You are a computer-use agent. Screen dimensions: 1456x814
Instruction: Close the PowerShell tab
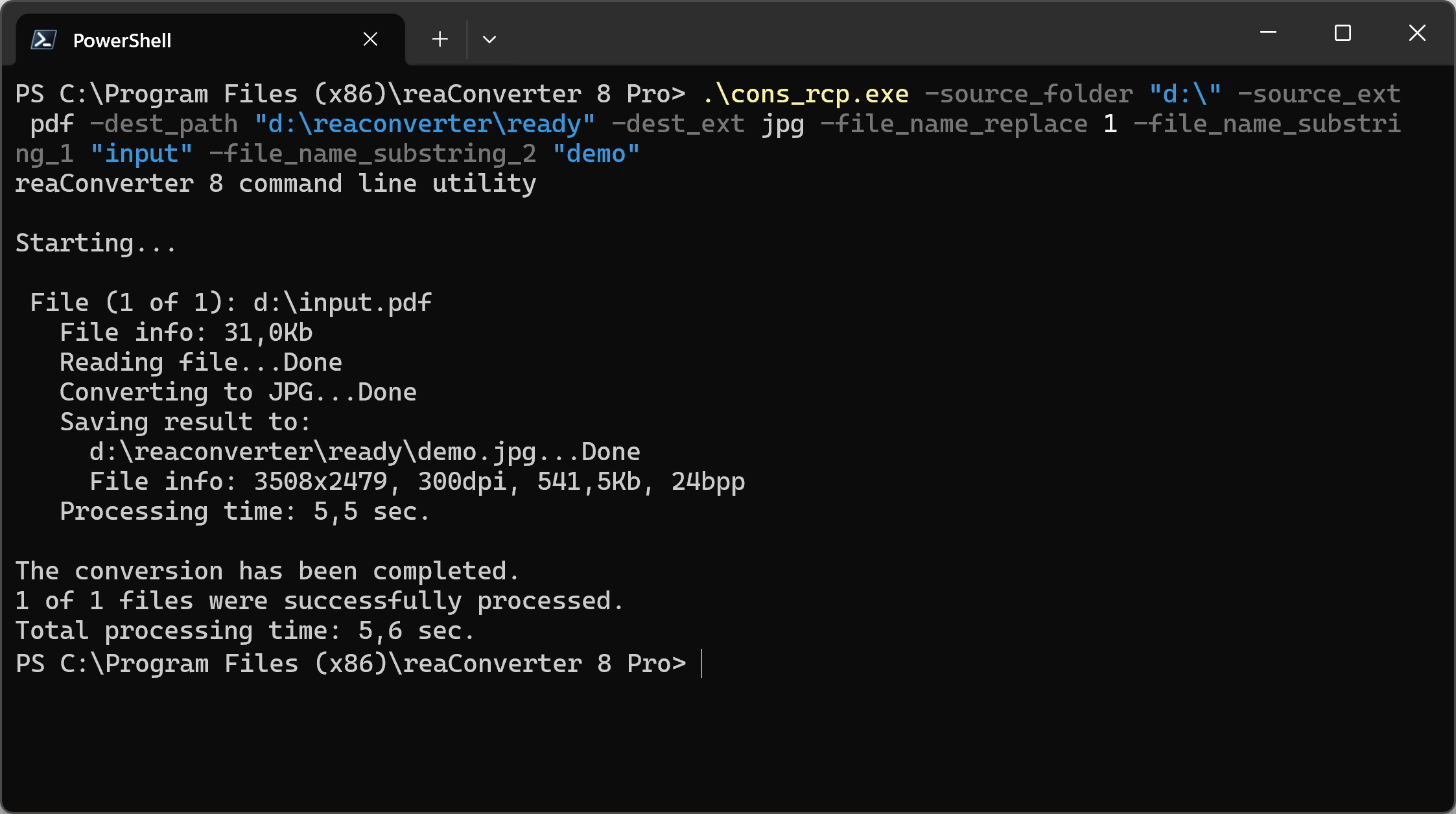(370, 40)
